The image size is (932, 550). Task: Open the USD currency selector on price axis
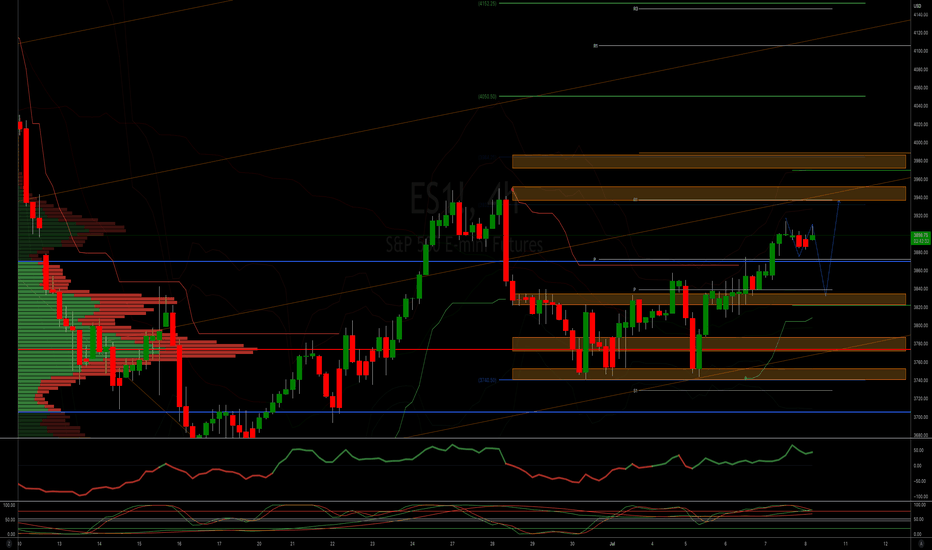coord(917,5)
